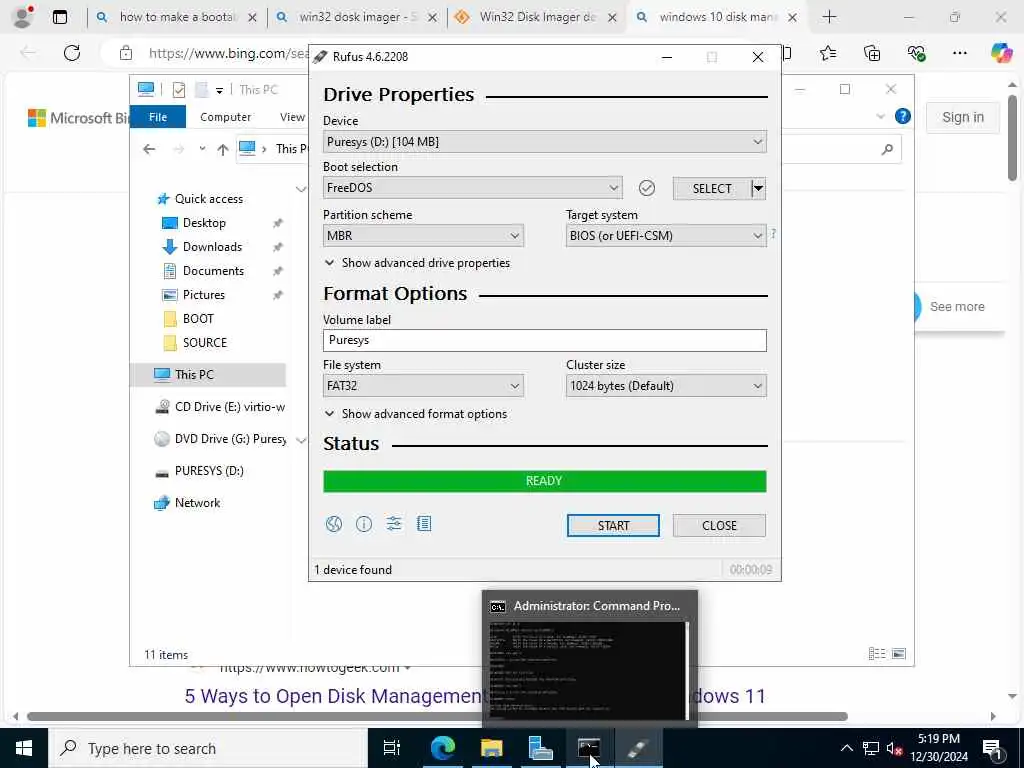Open the Boot selection FreeDOS dropdown
1024x768 pixels.
coord(473,188)
